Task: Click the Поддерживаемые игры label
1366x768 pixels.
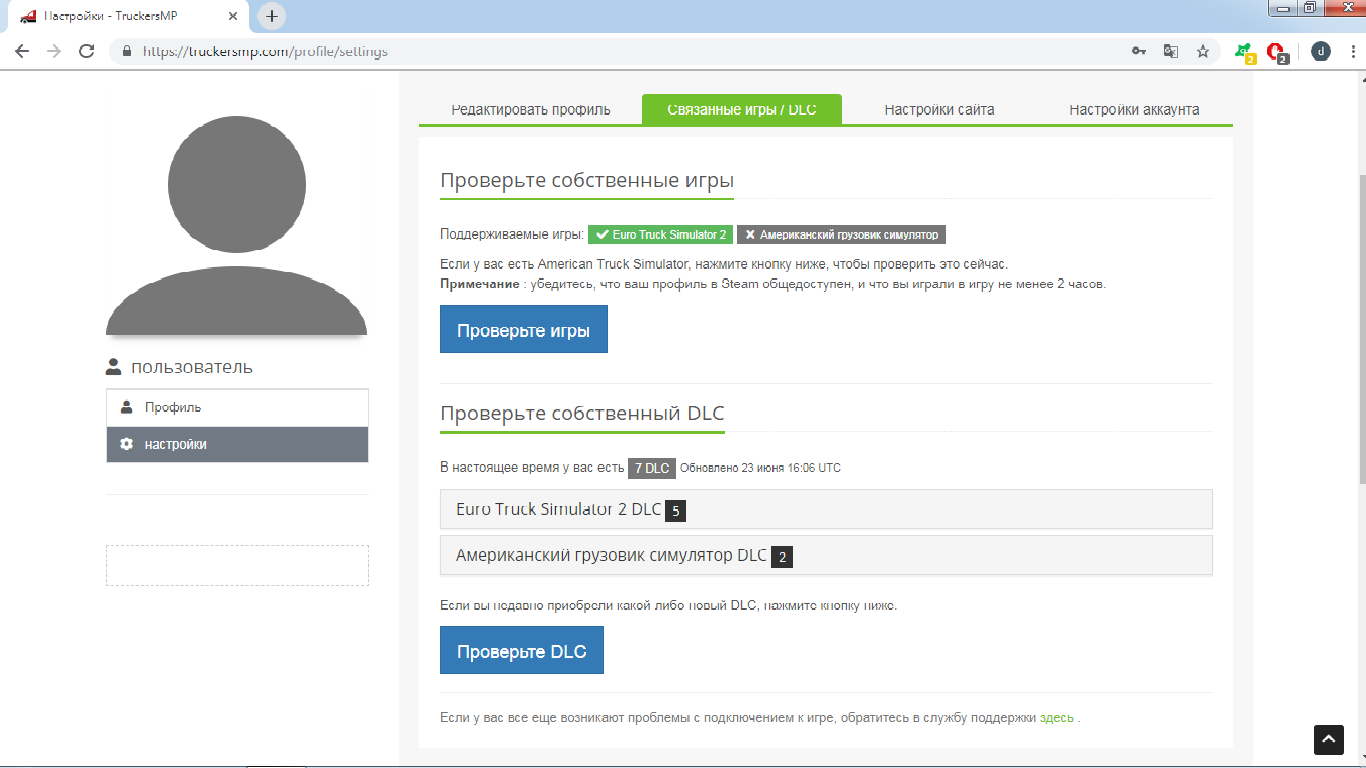Action: 511,235
